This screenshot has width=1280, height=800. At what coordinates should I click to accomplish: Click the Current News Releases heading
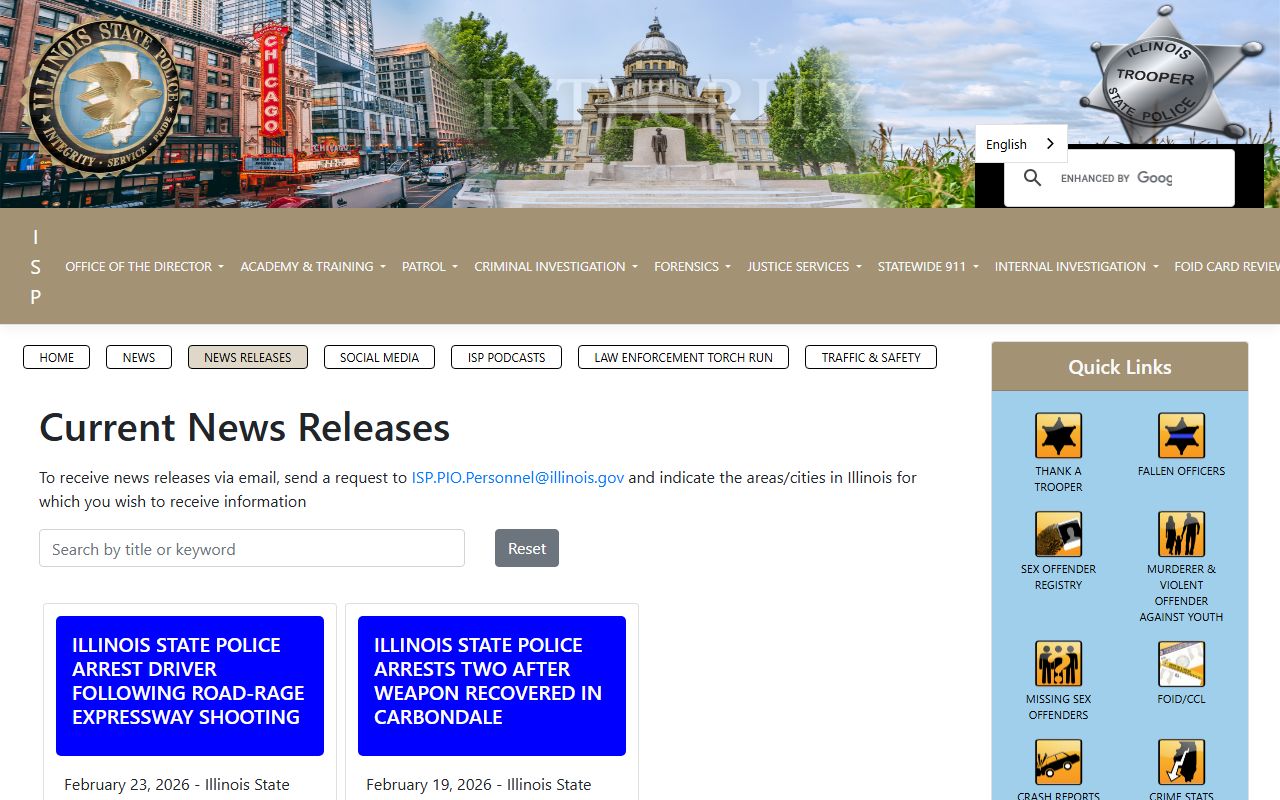[245, 427]
